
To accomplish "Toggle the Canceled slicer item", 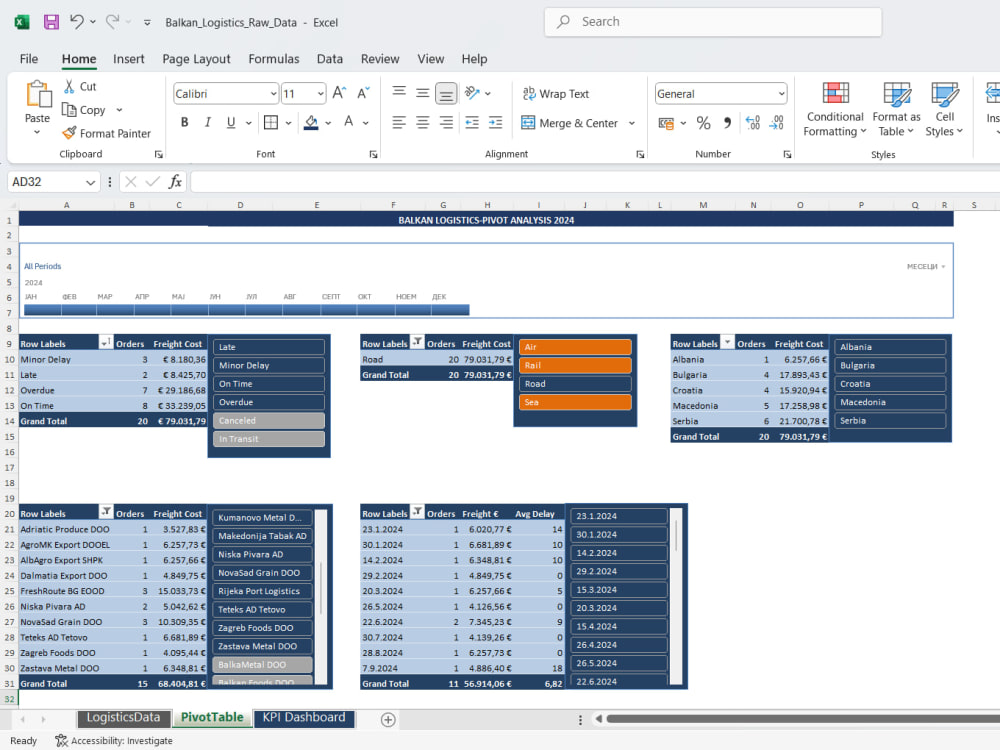I will click(x=268, y=421).
